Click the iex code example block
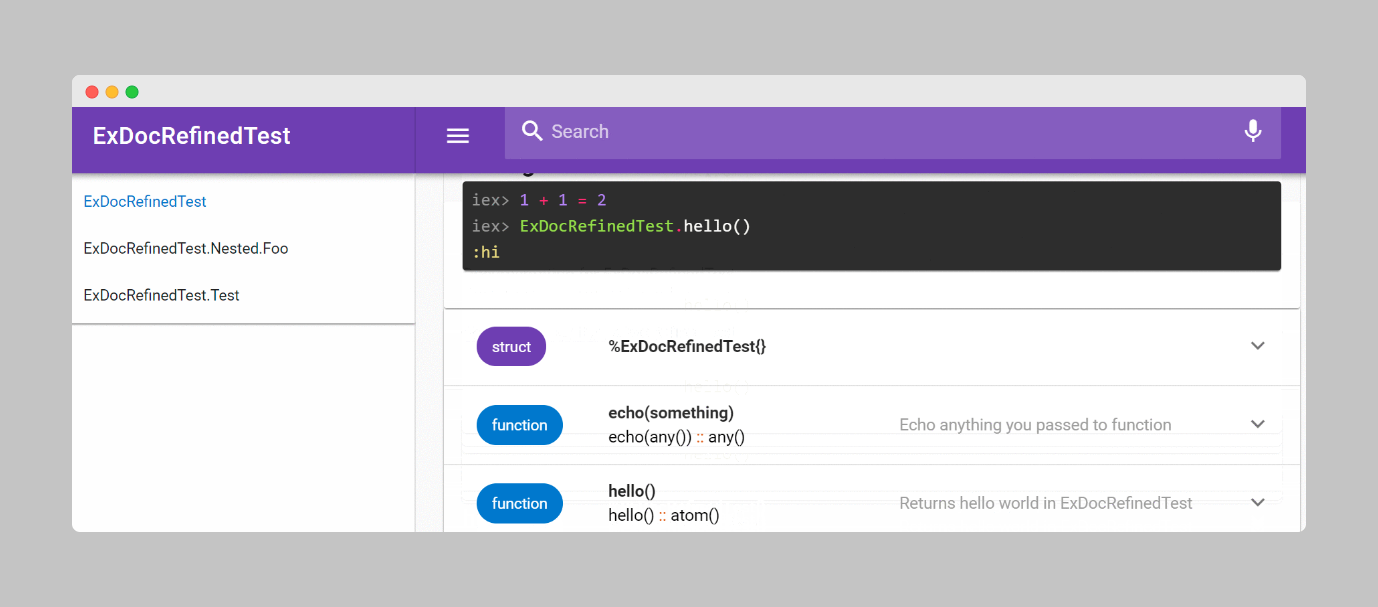Image resolution: width=1378 pixels, height=607 pixels. pyautogui.click(x=871, y=226)
